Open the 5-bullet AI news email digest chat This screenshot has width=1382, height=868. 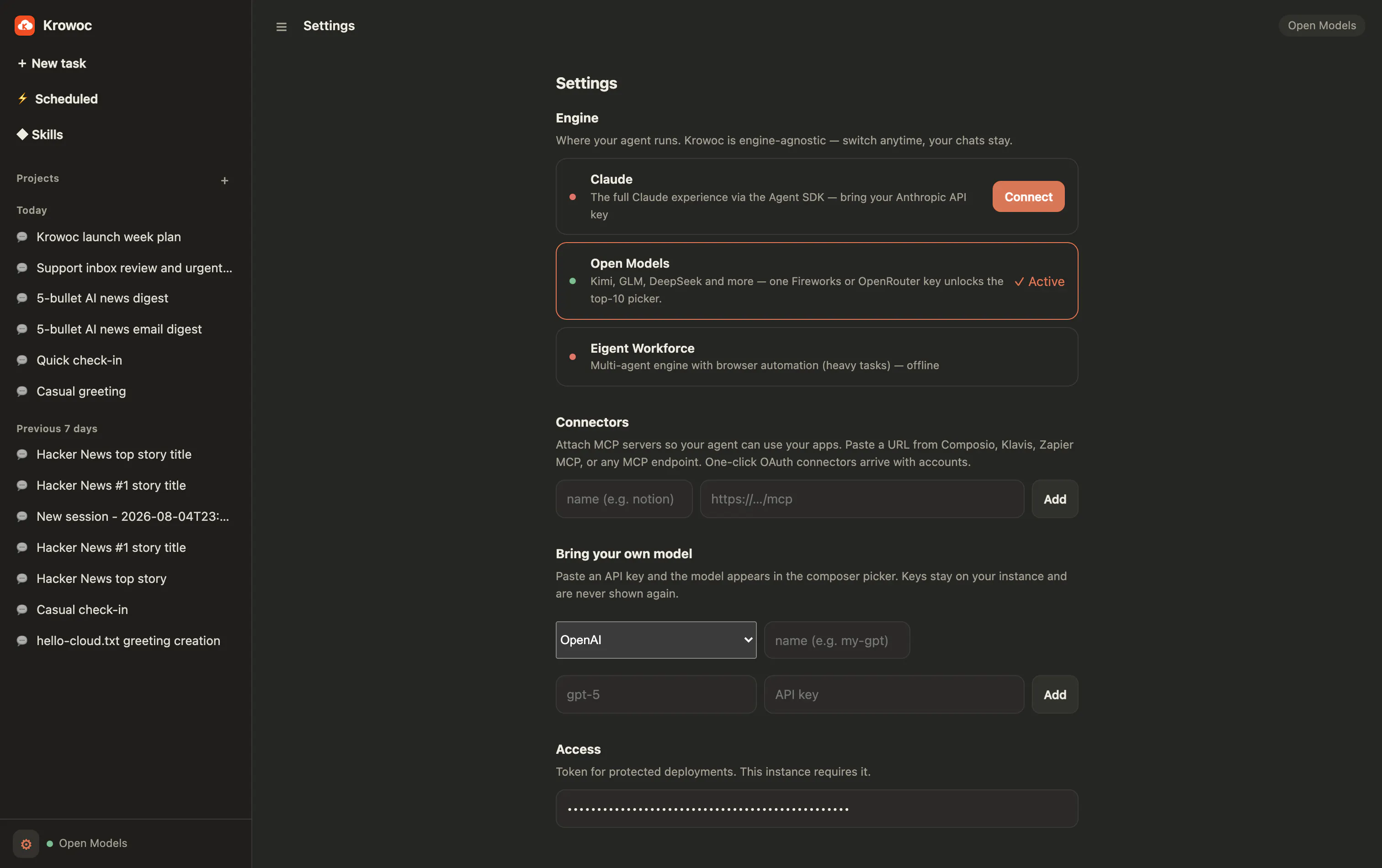tap(119, 329)
